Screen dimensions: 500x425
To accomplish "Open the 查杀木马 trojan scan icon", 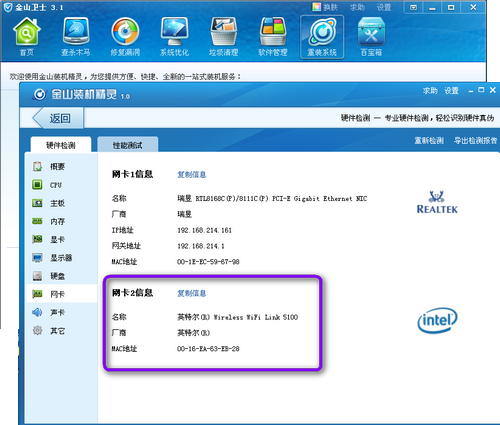I will 76,37.
